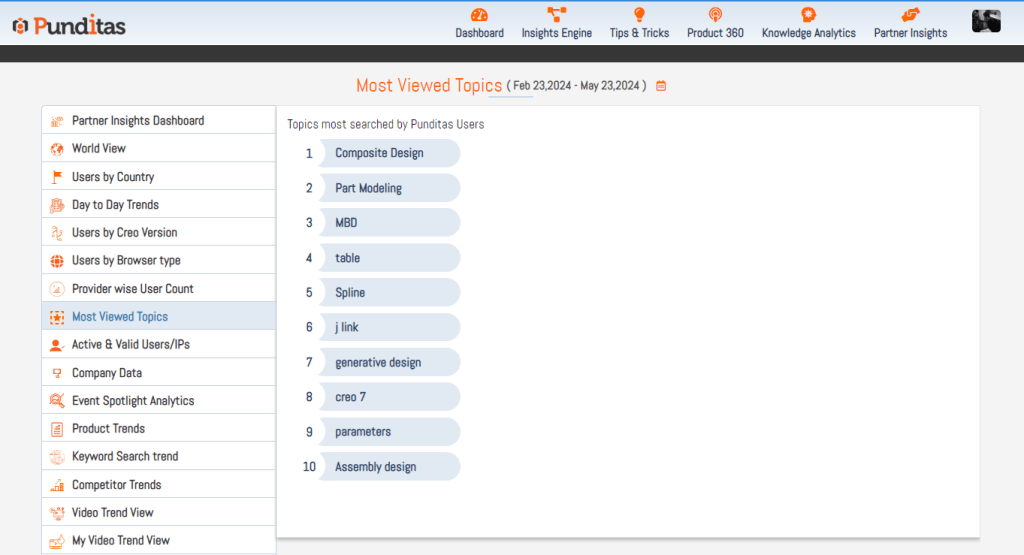Screen dimensions: 1024x555
Task: Click the Knowledge Analytics icon
Action: click(x=808, y=15)
